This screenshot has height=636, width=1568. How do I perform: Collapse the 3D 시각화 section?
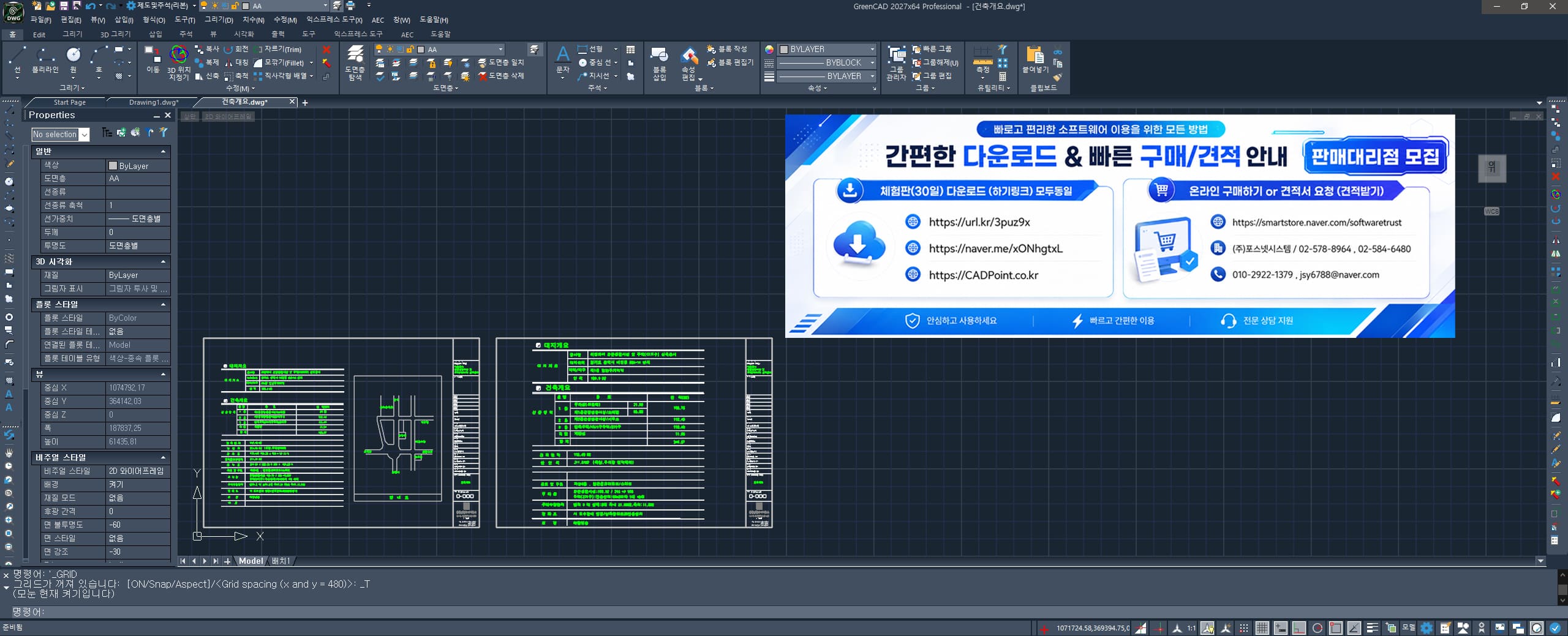[x=163, y=261]
